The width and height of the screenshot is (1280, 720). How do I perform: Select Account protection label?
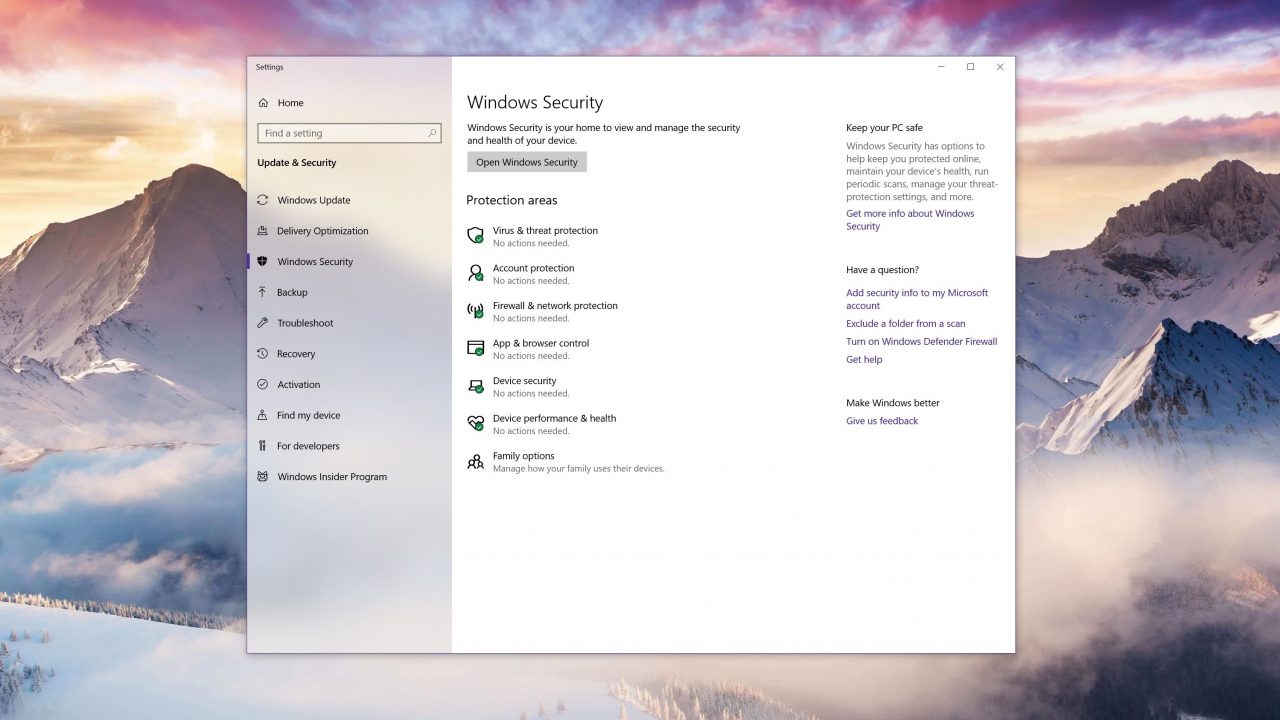click(x=534, y=268)
